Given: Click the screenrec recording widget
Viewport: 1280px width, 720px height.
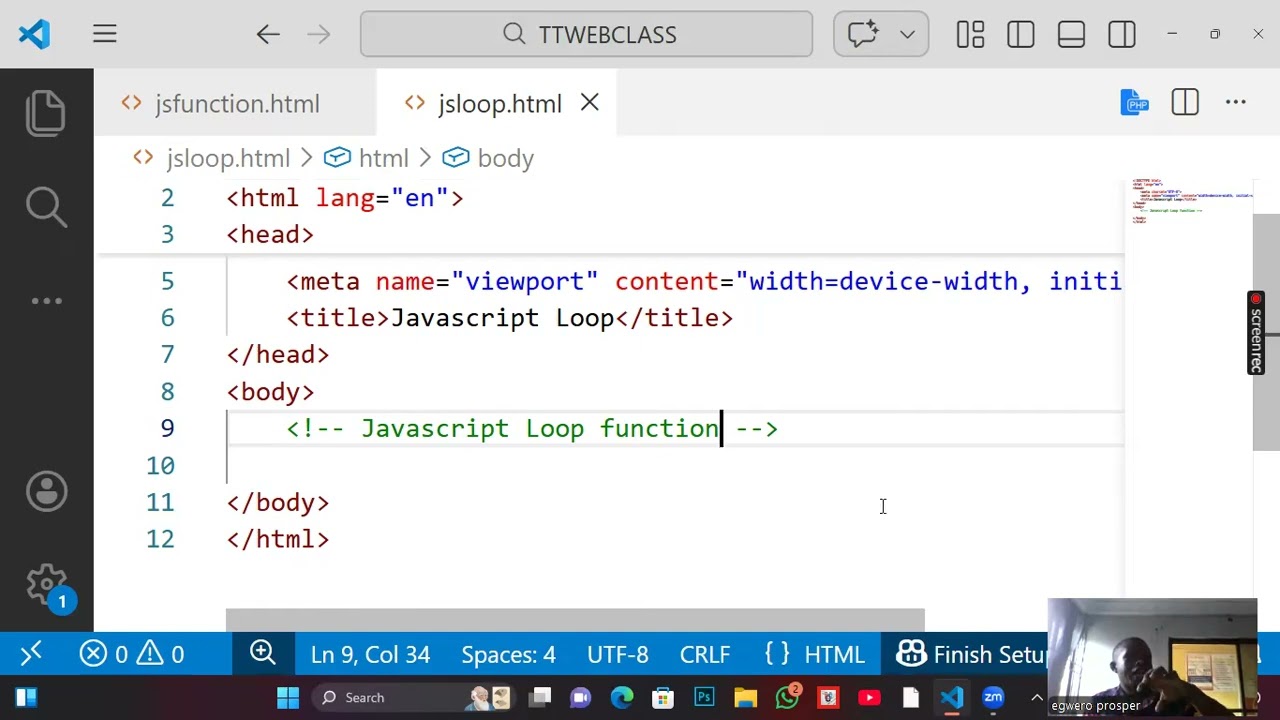Looking at the screenshot, I should pos(1256,333).
